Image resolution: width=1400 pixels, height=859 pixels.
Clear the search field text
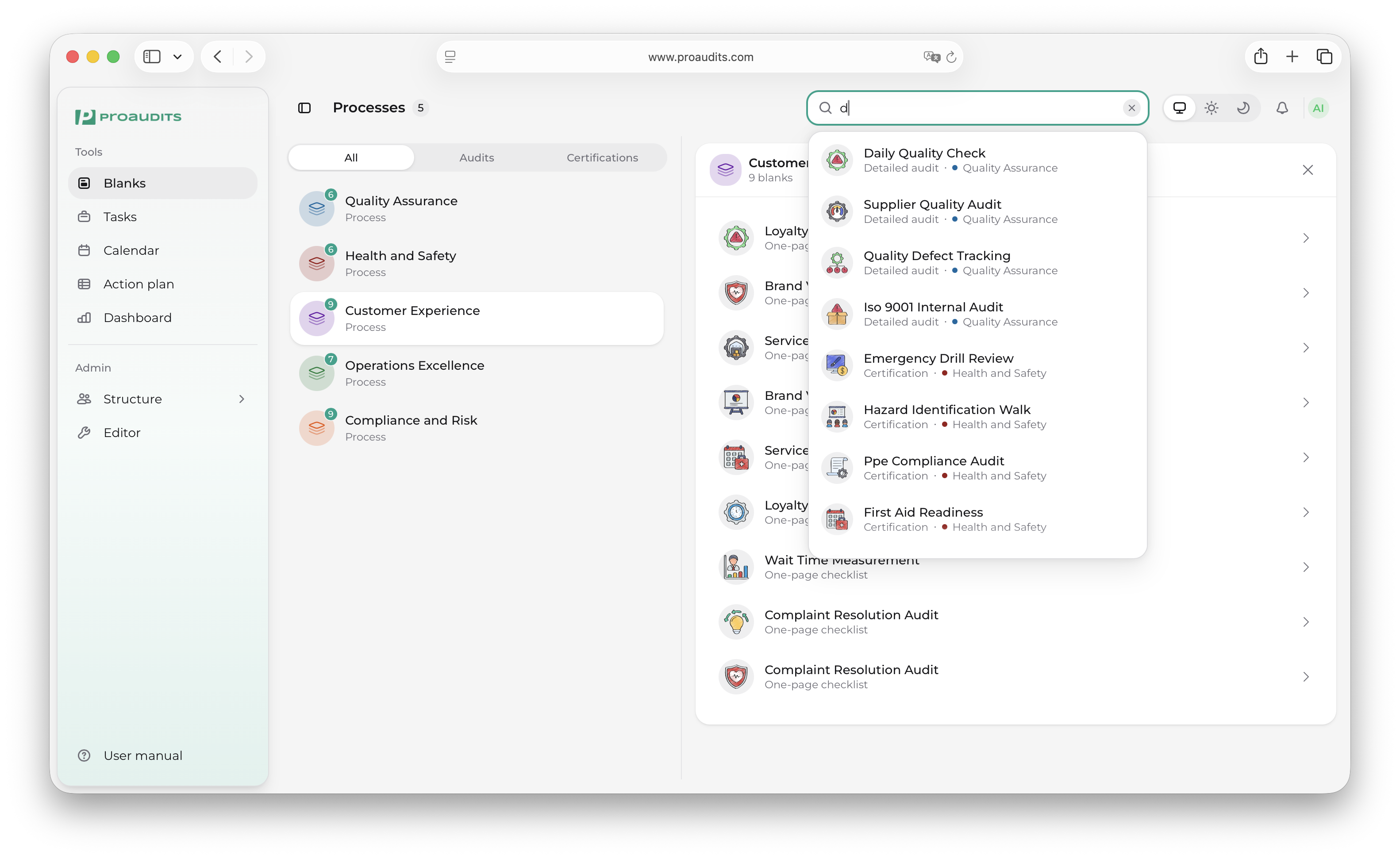[x=1131, y=108]
